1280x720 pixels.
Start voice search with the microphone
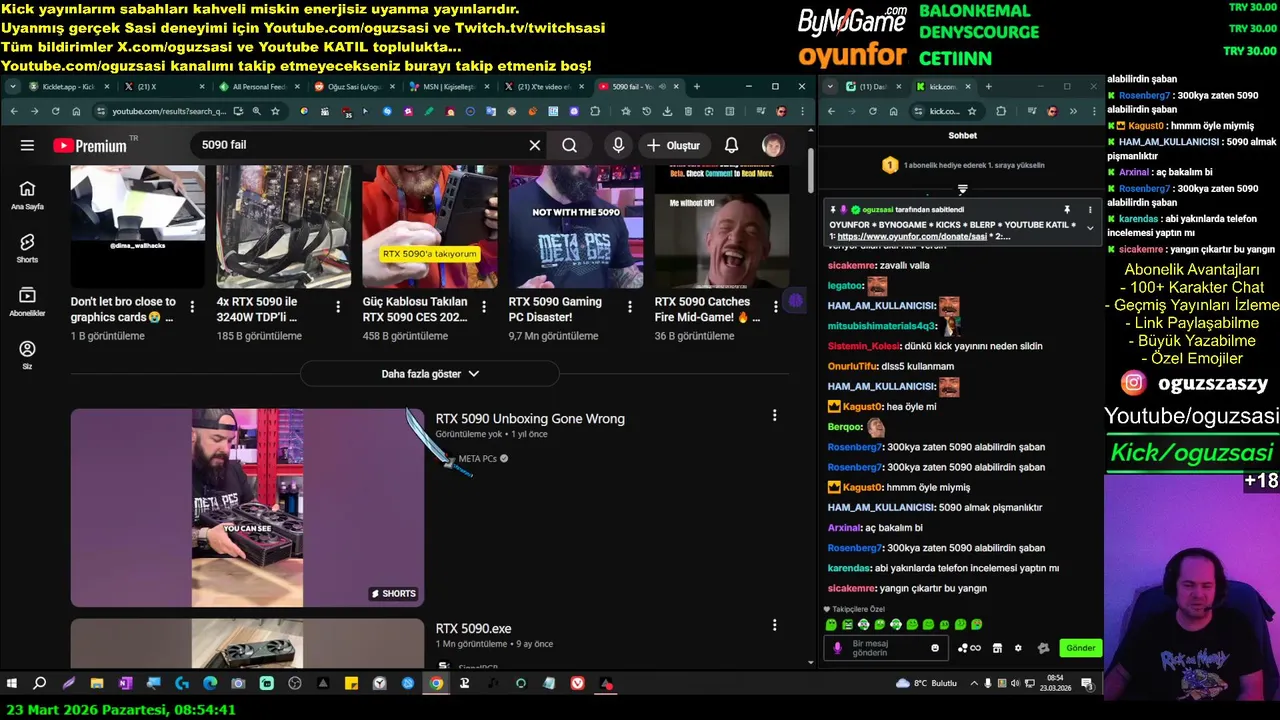[618, 145]
